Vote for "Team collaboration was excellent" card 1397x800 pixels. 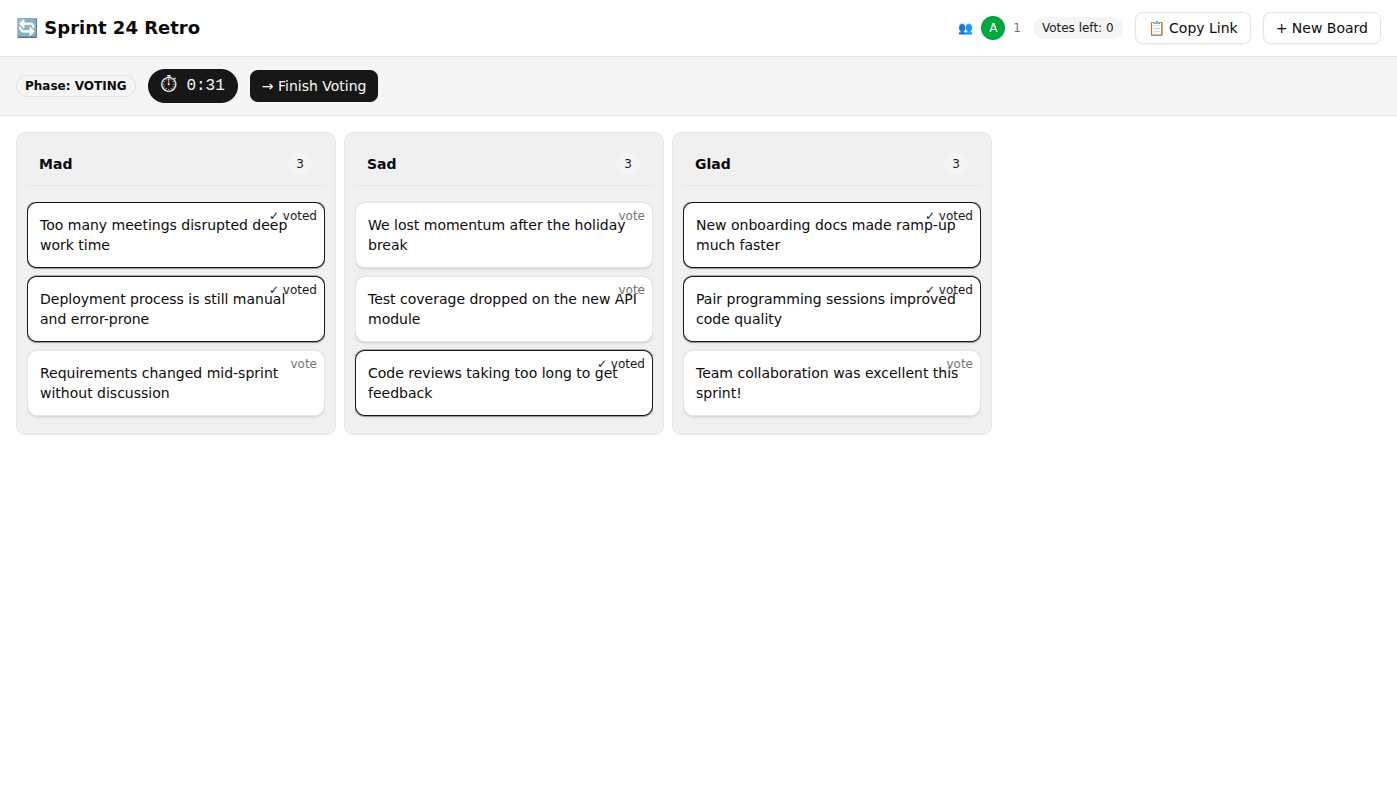click(x=959, y=363)
